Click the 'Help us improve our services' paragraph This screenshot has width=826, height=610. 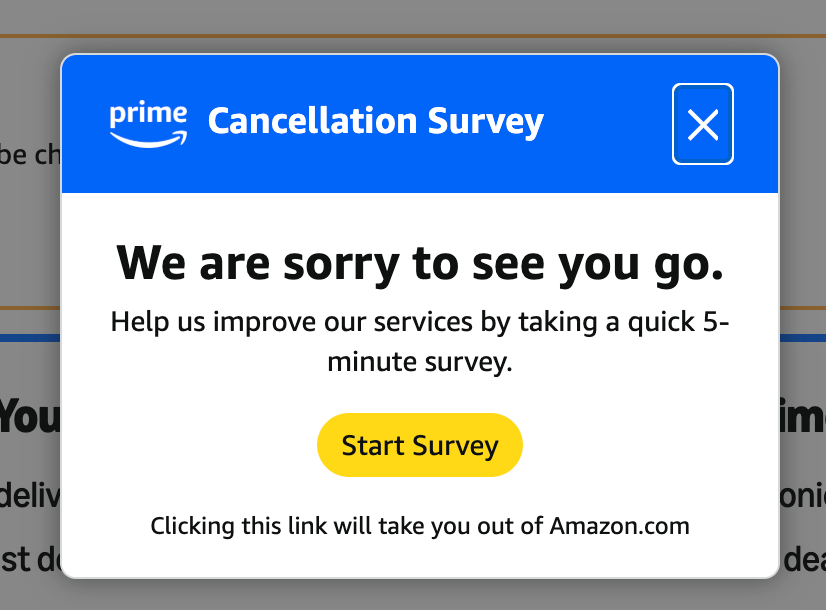pos(420,342)
